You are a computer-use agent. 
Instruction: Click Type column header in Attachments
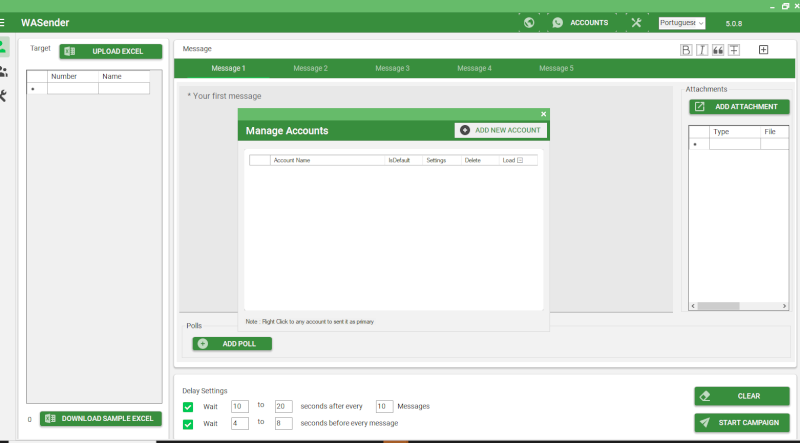tap(735, 132)
